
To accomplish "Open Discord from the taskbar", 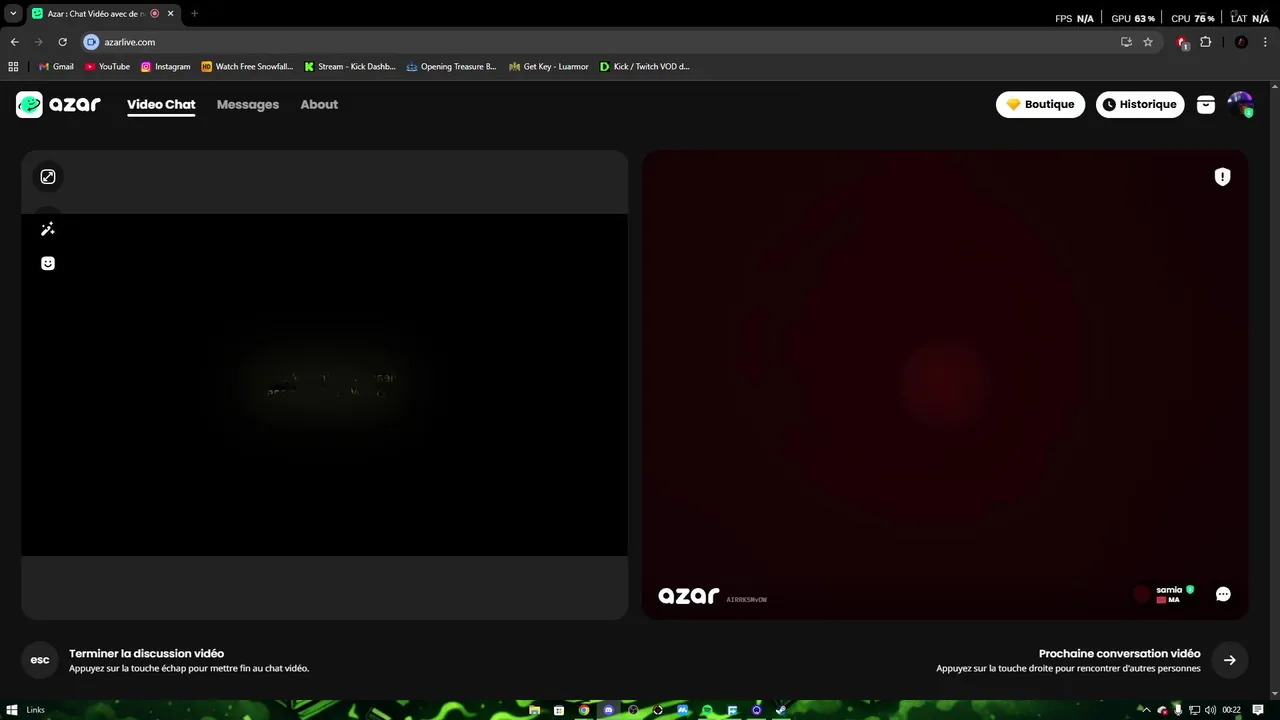I will click(609, 710).
